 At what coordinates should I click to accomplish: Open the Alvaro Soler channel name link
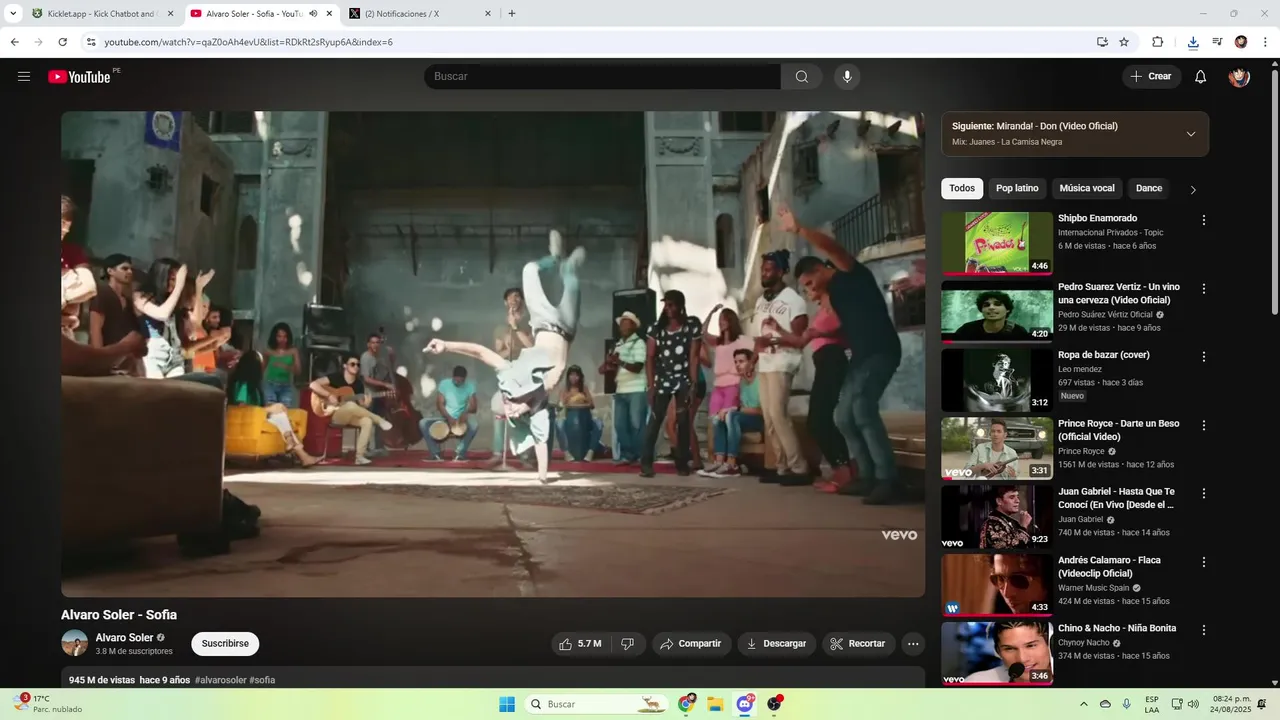pos(124,638)
